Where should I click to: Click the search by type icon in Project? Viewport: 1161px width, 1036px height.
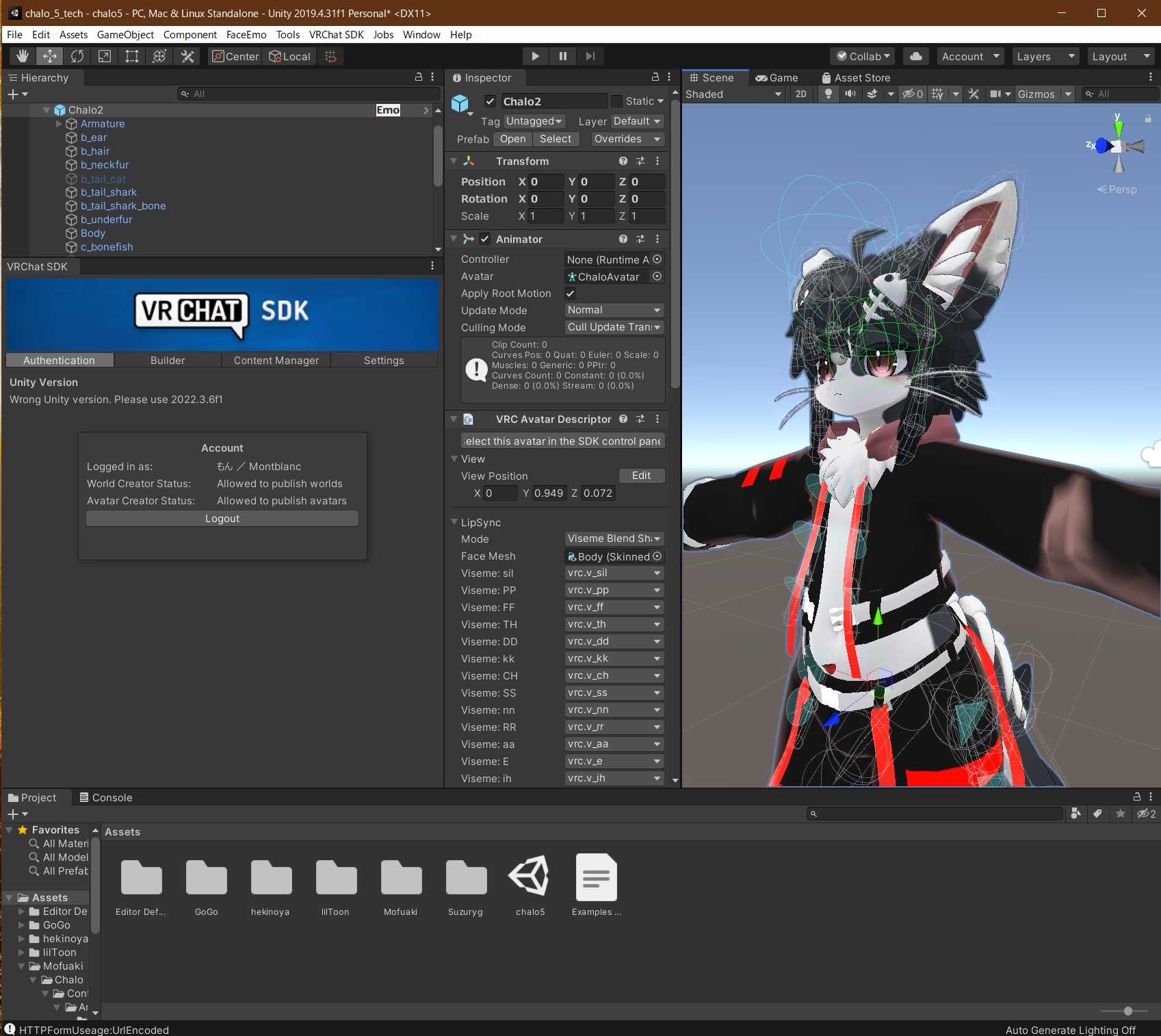pos(1076,814)
